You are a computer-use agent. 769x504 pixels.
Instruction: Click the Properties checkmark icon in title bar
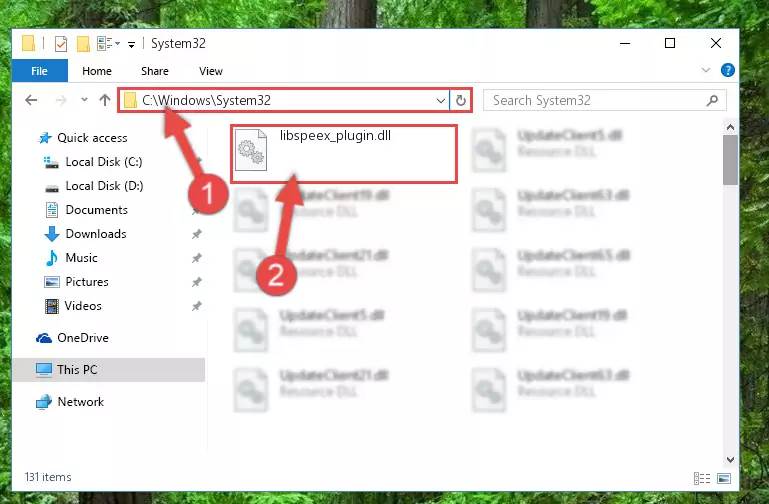61,44
